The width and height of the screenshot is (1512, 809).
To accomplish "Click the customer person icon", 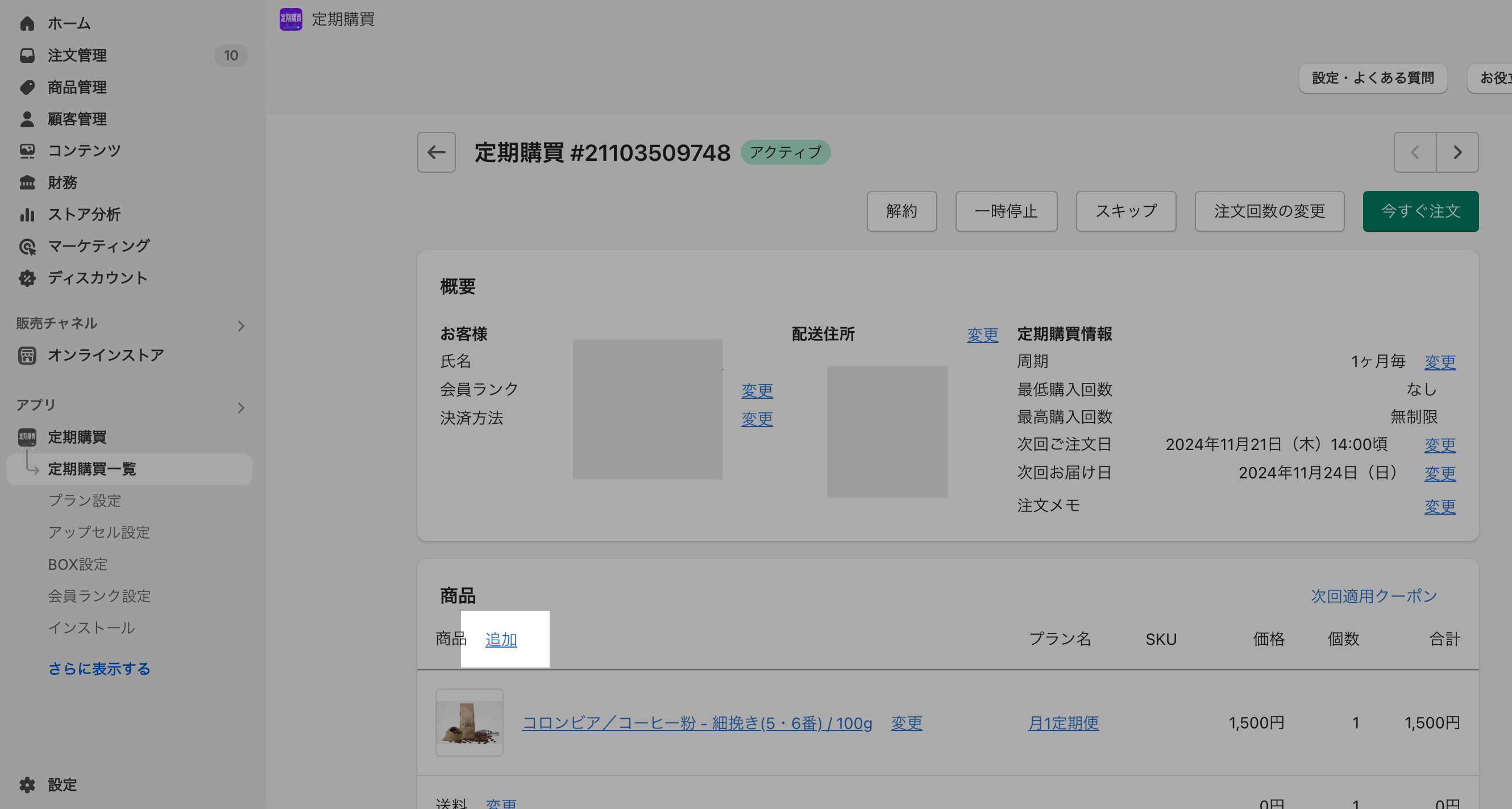I will (27, 119).
